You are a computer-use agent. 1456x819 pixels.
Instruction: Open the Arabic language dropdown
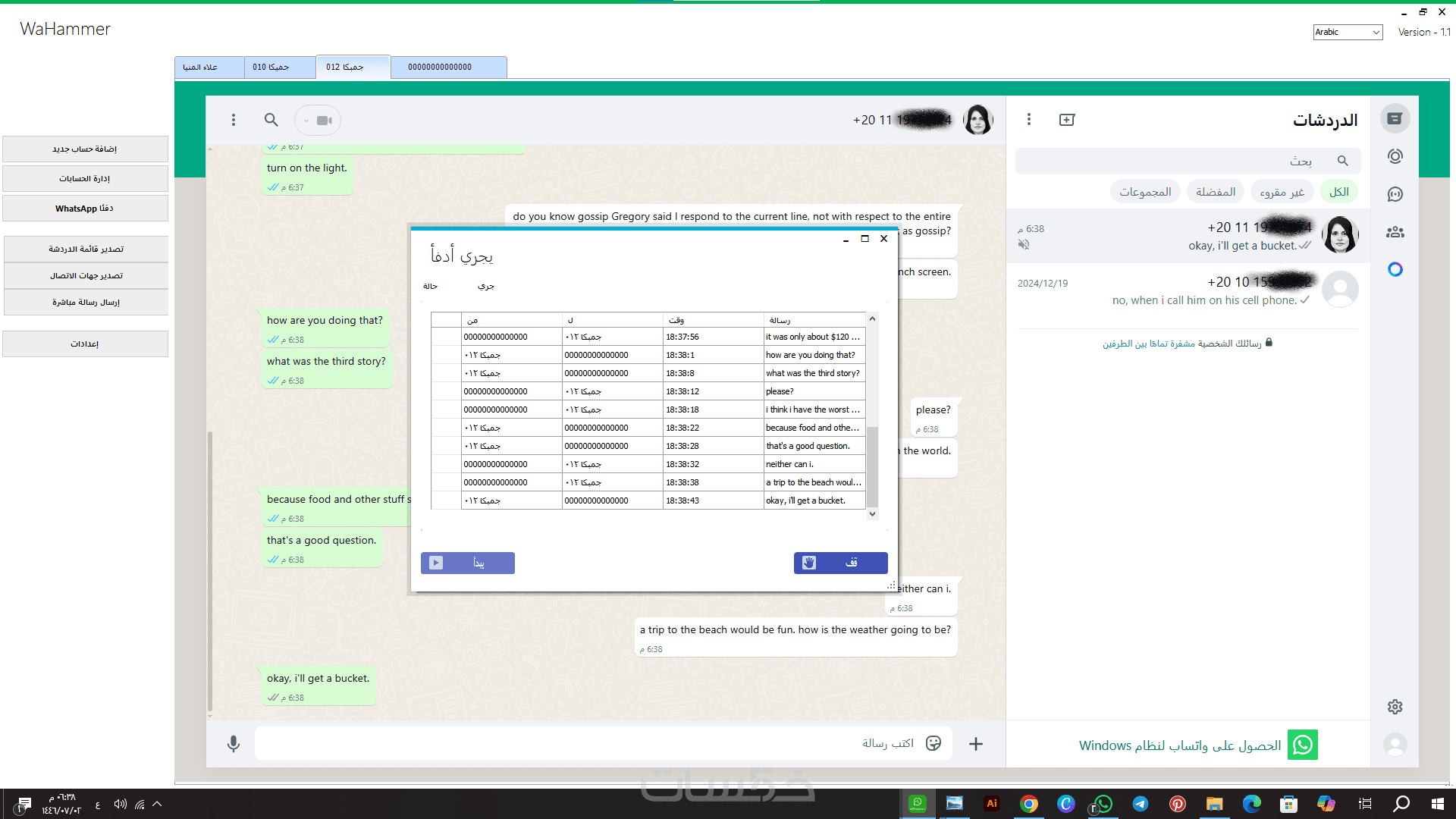tap(1348, 32)
